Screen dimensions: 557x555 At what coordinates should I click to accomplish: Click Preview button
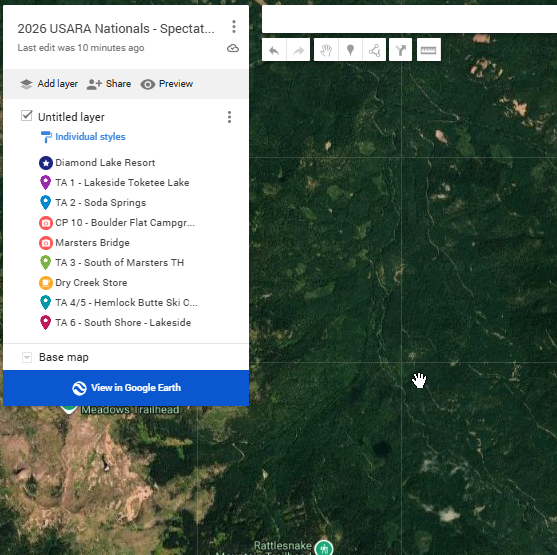[x=167, y=84]
